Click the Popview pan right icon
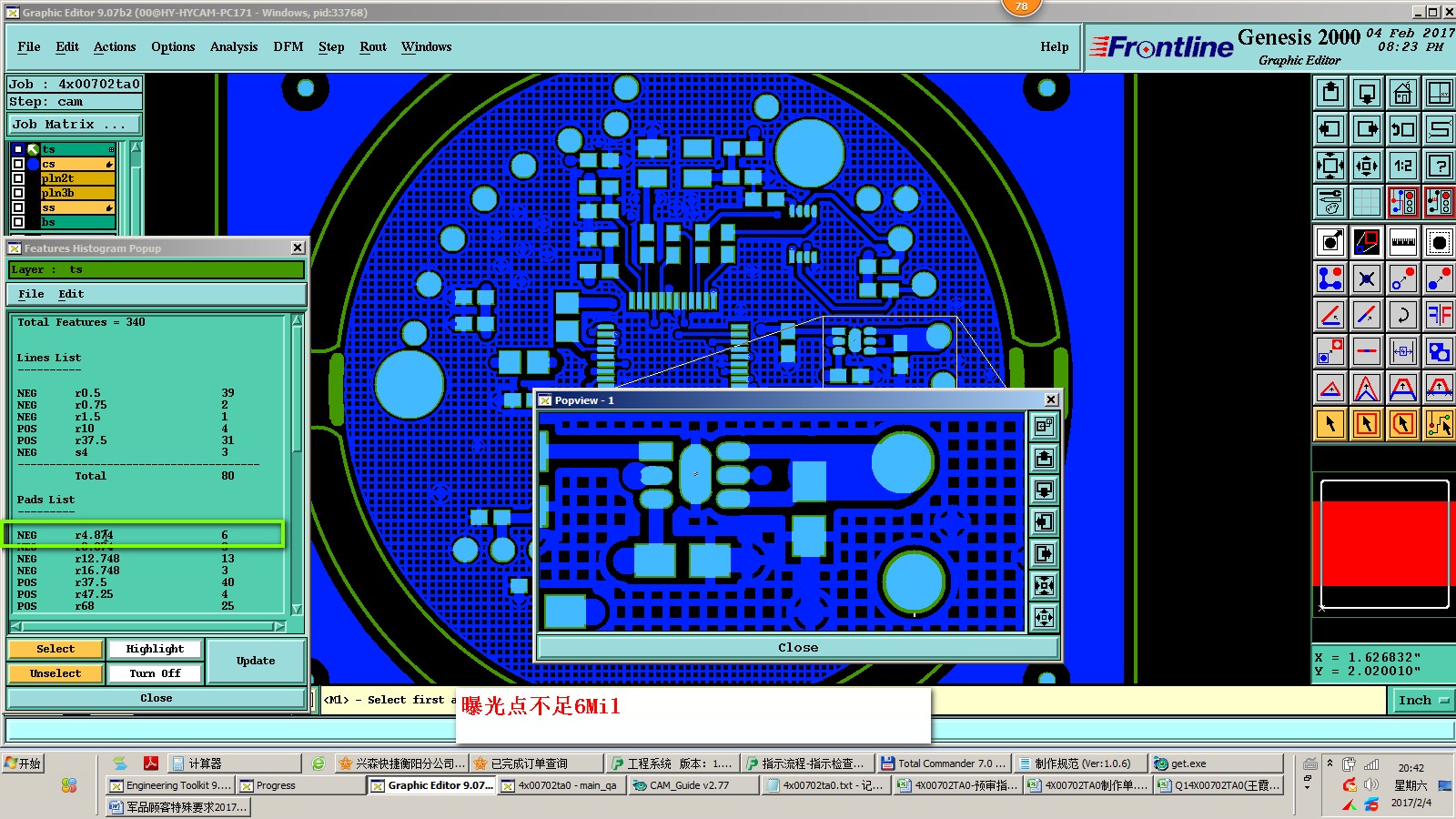This screenshot has width=1456, height=819. (1044, 553)
